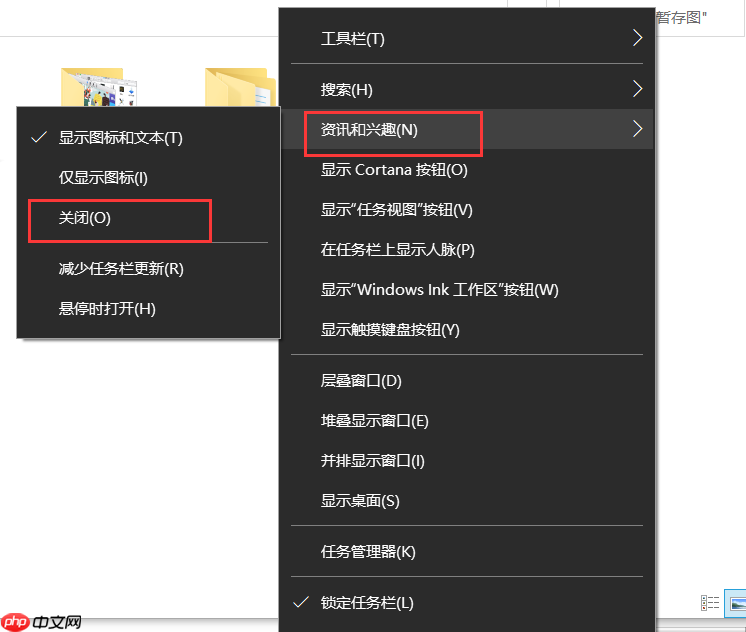Toggle 锁定任务栏(L) checked item
Screen dimensions: 746x632
(467, 603)
